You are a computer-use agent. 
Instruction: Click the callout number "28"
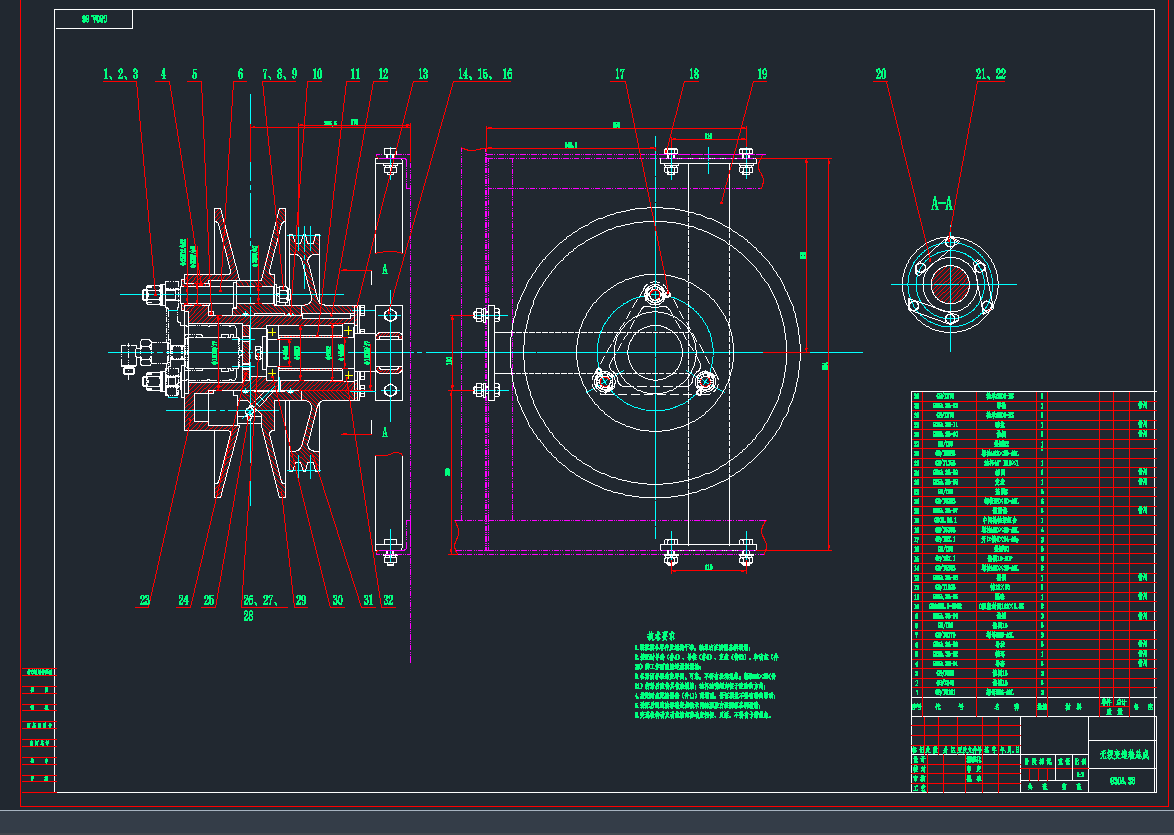(x=249, y=616)
